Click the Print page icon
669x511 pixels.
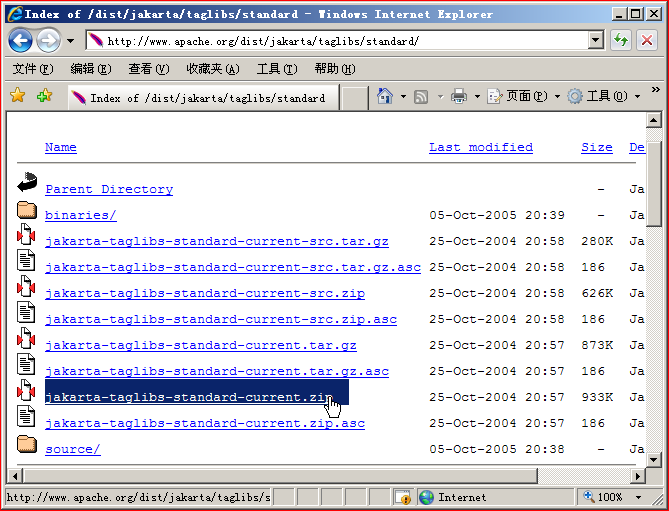tap(459, 96)
